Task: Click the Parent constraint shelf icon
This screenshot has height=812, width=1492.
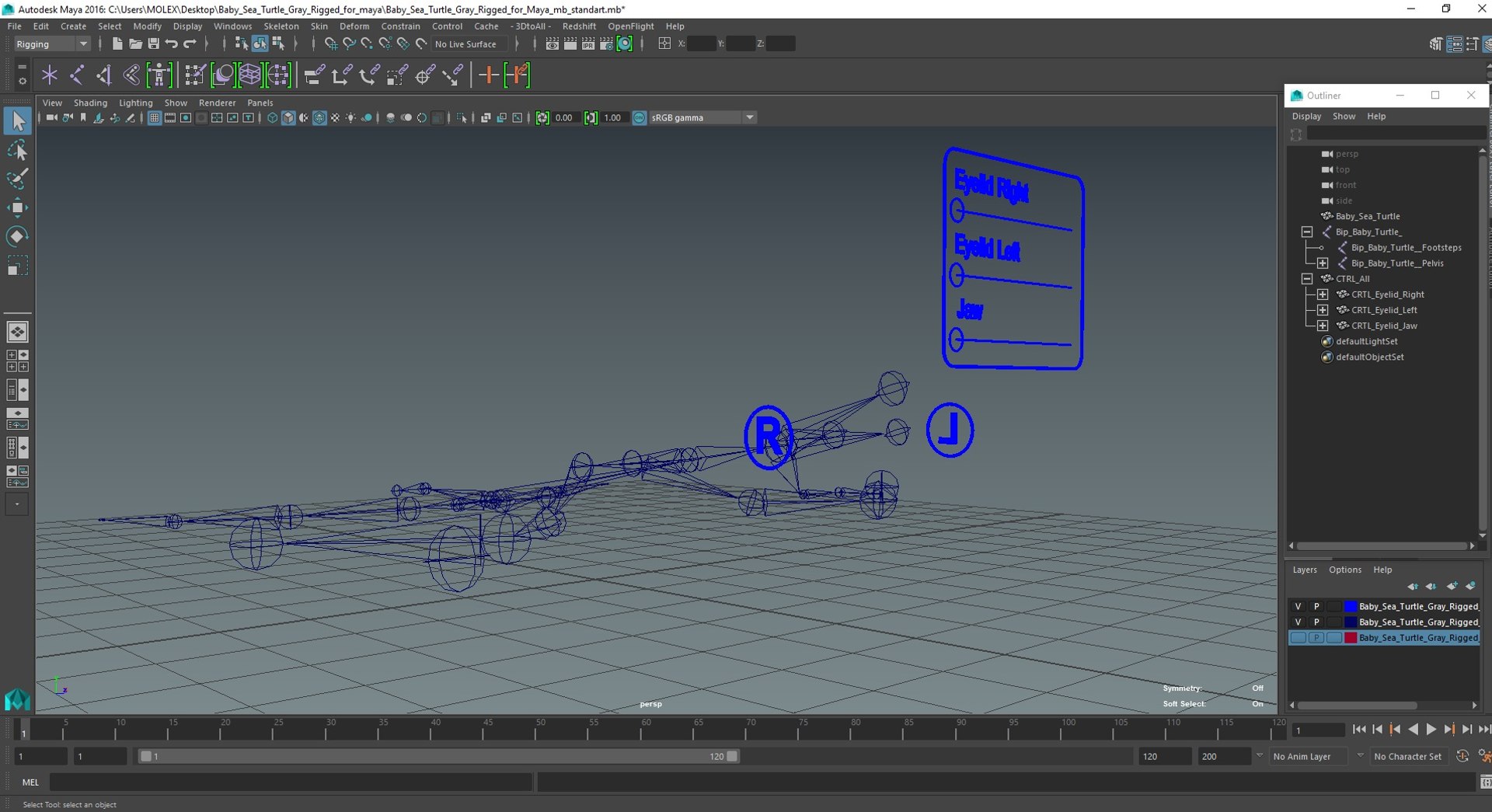Action: click(314, 75)
